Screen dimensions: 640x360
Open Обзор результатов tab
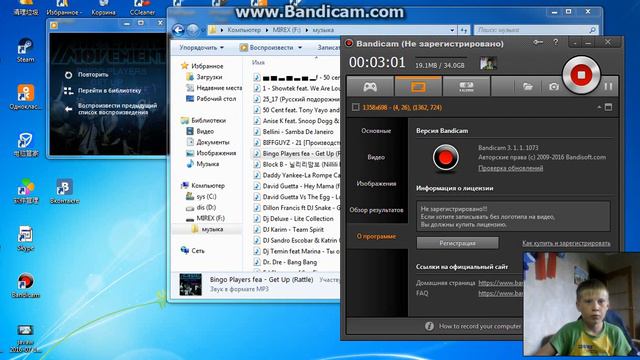click(376, 210)
